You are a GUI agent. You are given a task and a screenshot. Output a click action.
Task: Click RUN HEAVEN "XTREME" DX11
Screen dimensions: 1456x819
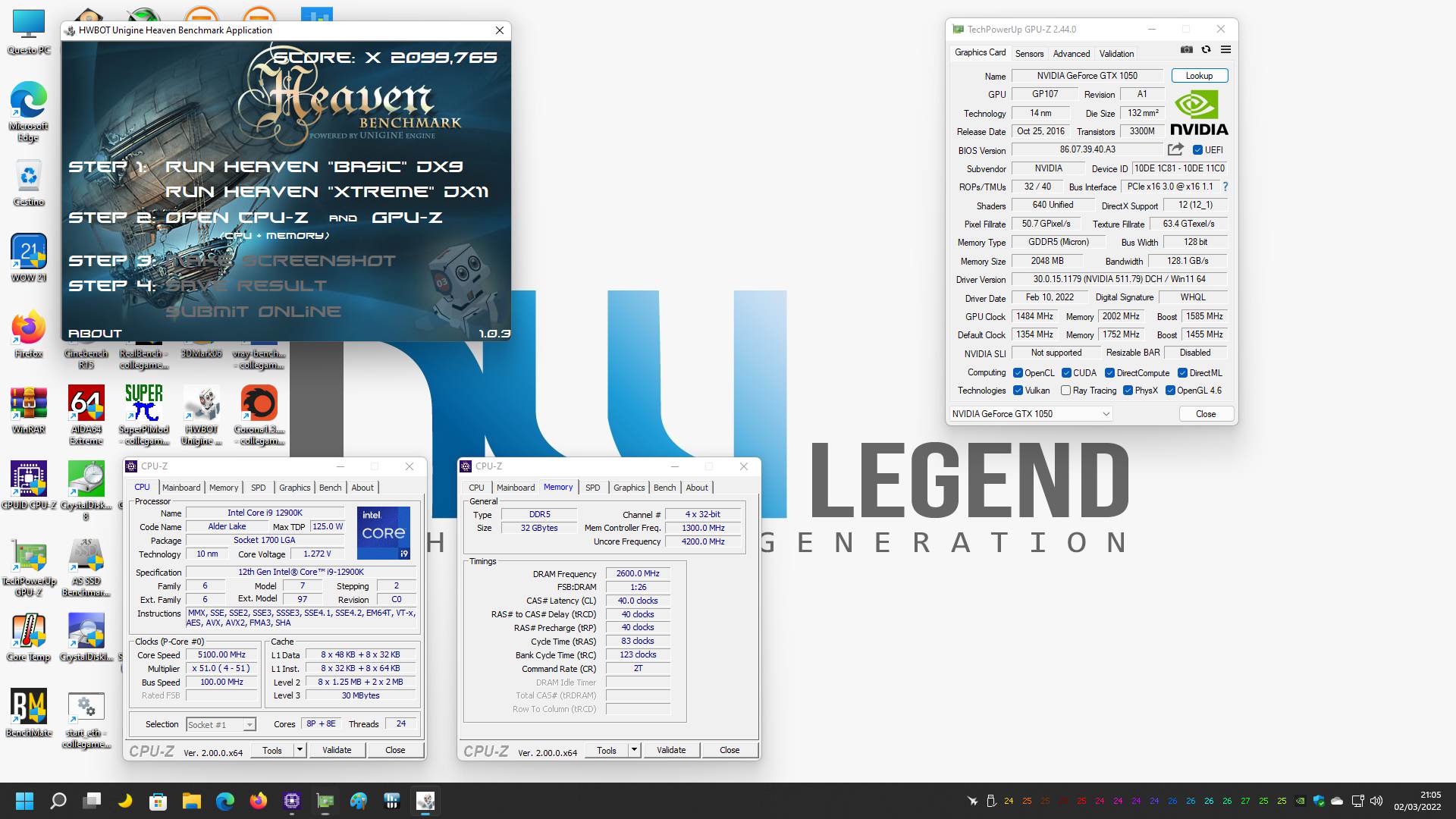(x=327, y=192)
